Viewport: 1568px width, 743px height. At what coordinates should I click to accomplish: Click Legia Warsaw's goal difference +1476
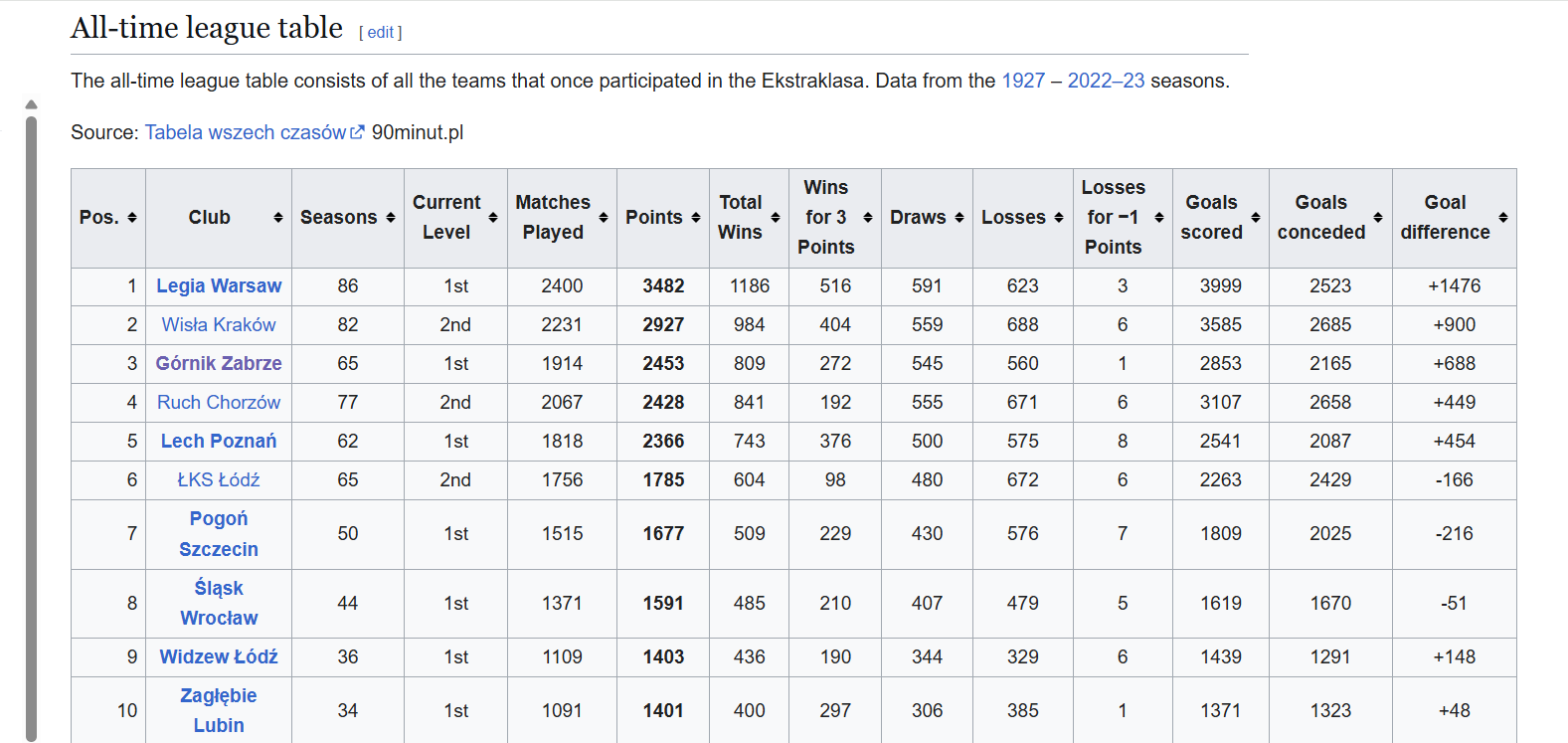tap(1455, 286)
